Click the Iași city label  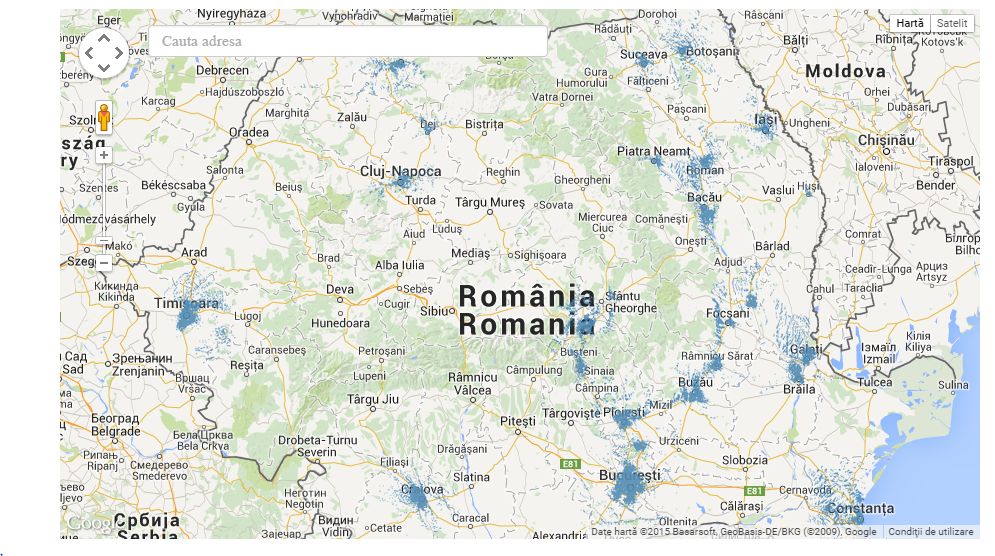click(x=765, y=120)
